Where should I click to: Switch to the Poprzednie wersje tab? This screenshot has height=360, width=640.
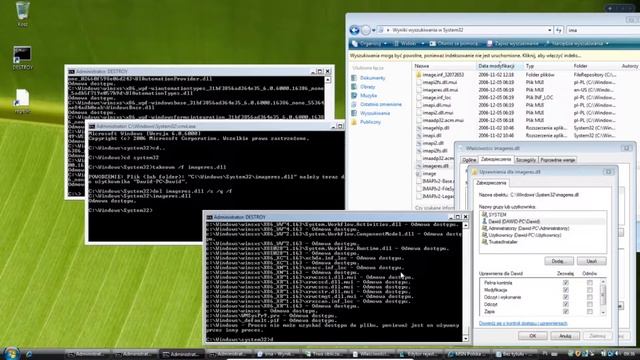(x=558, y=160)
